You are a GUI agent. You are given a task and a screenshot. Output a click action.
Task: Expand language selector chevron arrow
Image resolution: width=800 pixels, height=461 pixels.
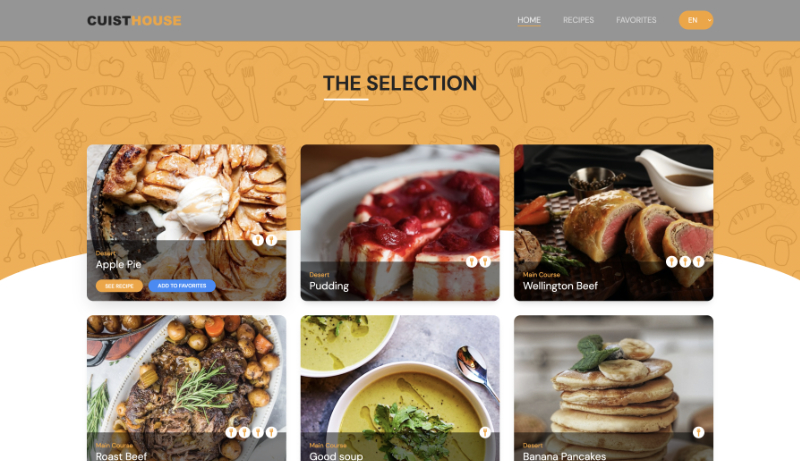(x=709, y=20)
